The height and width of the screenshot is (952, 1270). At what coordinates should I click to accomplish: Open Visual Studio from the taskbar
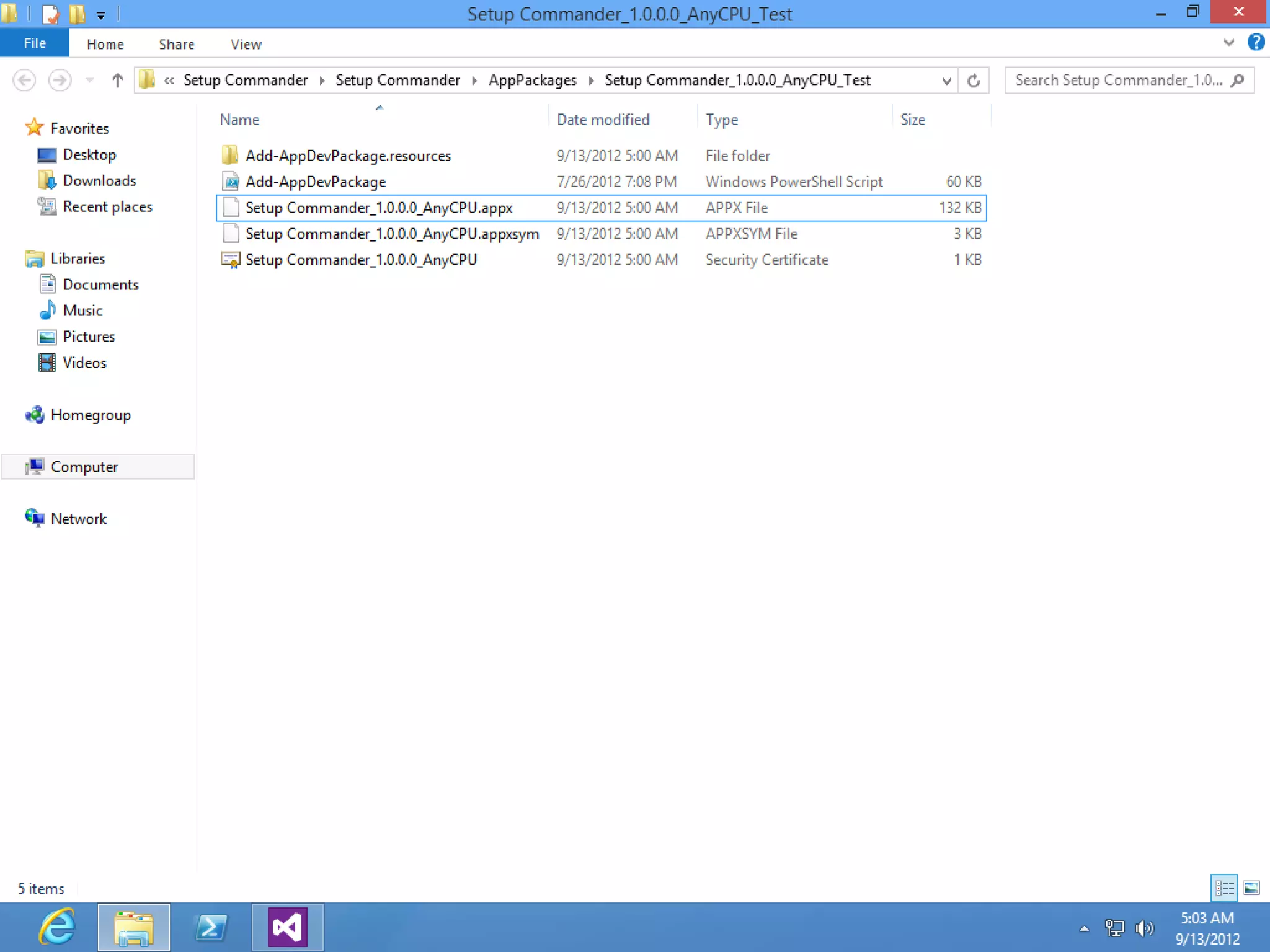(x=287, y=927)
